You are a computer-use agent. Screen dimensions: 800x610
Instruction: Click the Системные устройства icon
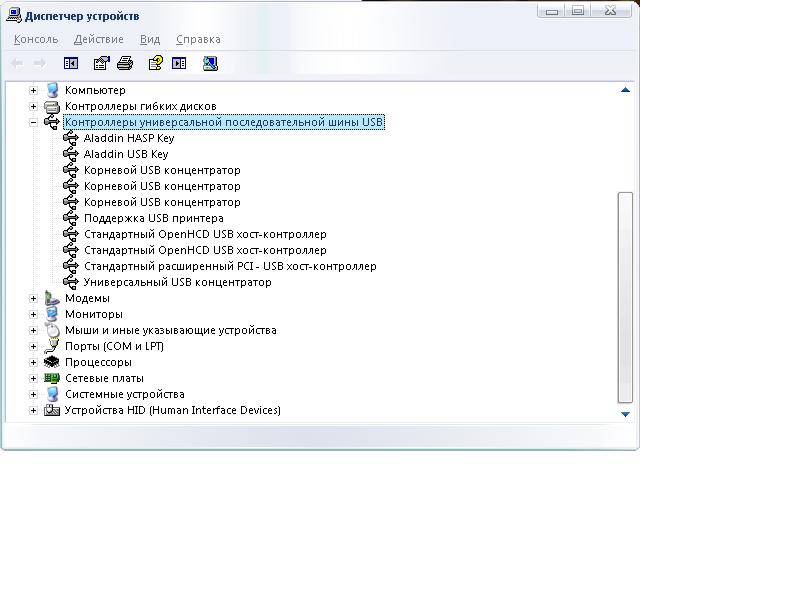pyautogui.click(x=52, y=394)
